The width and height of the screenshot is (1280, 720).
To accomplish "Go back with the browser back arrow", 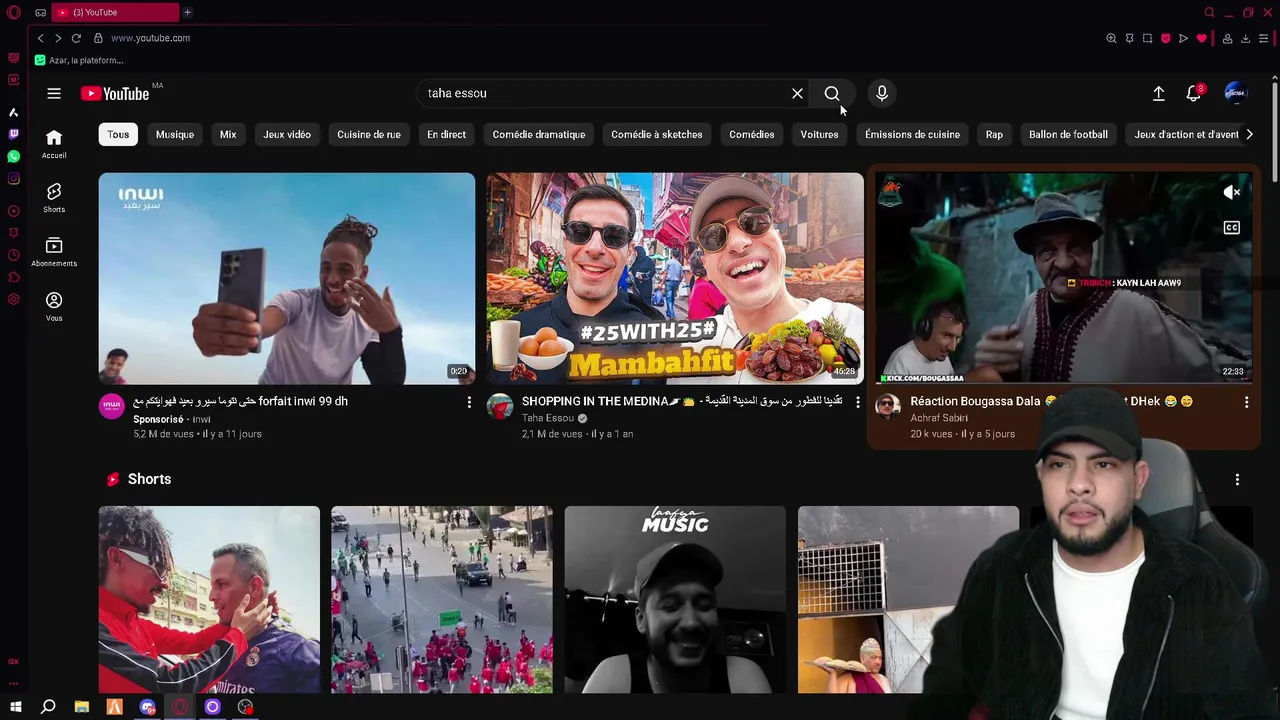I will tap(40, 38).
